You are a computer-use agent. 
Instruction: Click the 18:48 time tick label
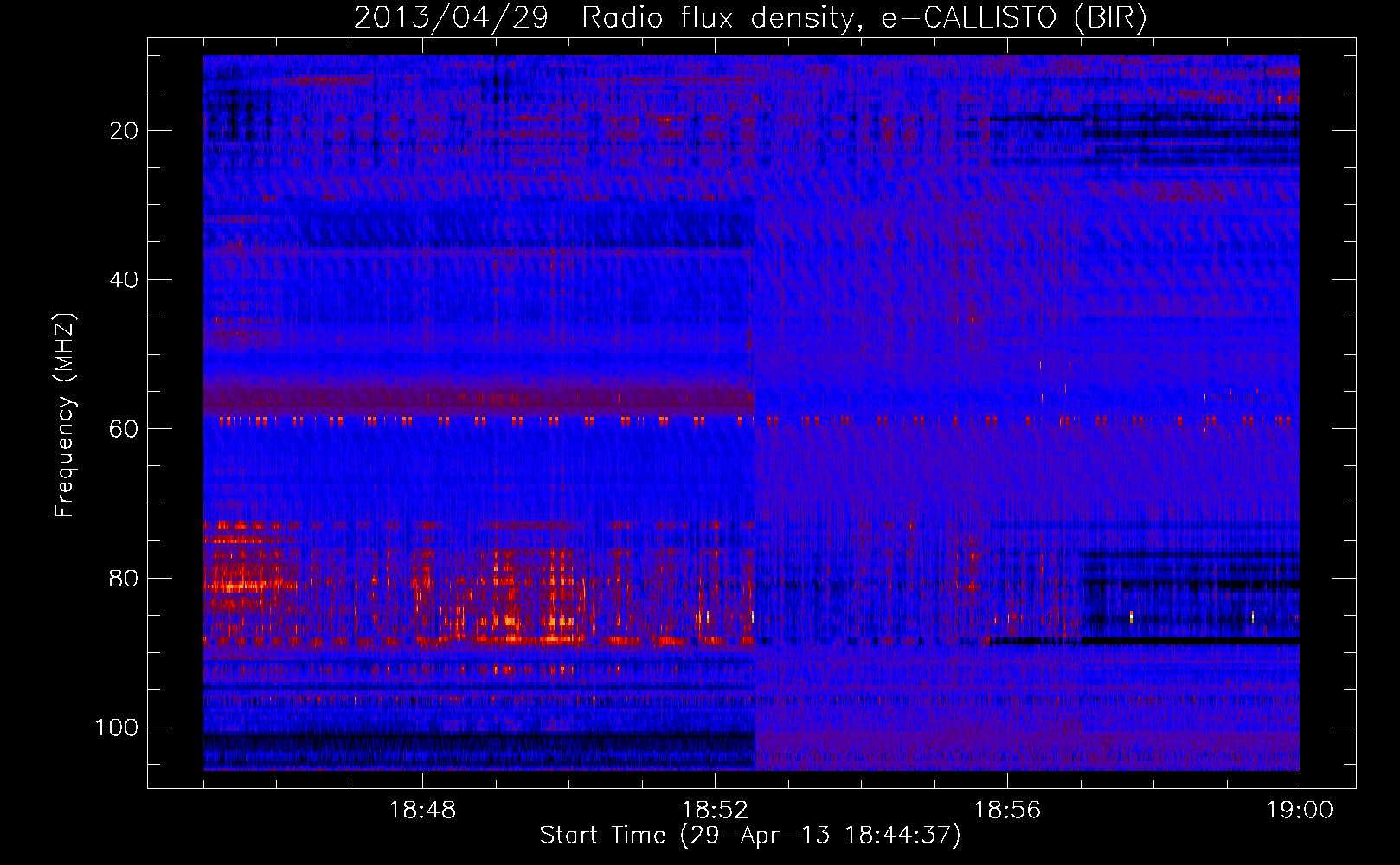422,811
